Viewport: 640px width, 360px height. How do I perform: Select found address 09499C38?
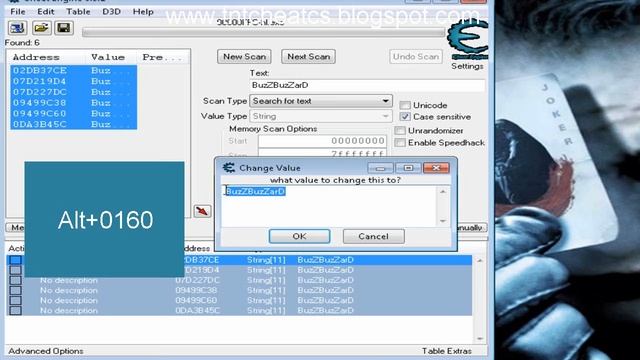click(40, 103)
